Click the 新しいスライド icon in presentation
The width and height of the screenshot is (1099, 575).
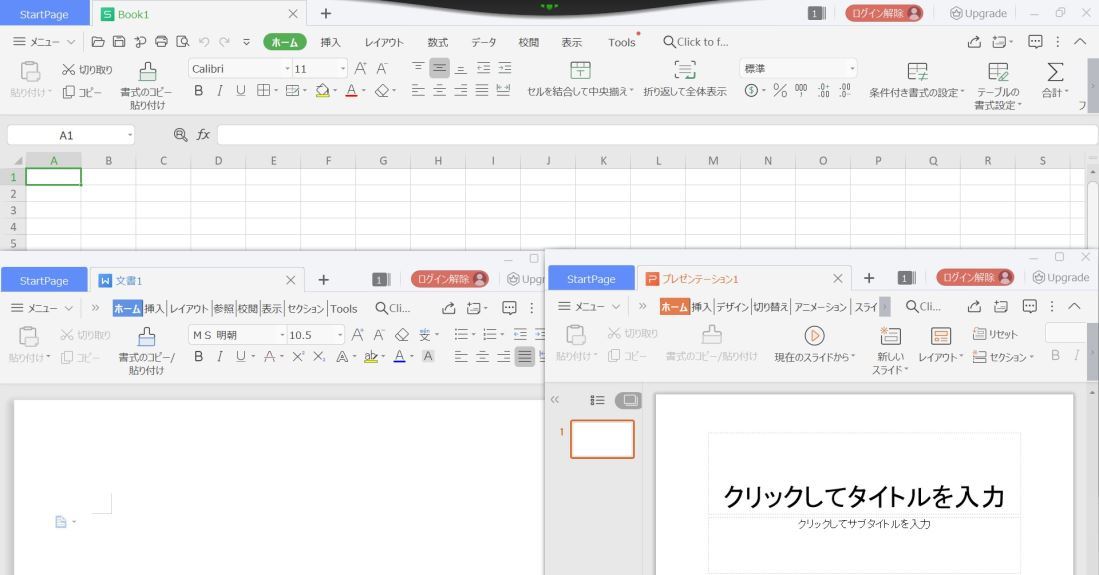coord(890,336)
